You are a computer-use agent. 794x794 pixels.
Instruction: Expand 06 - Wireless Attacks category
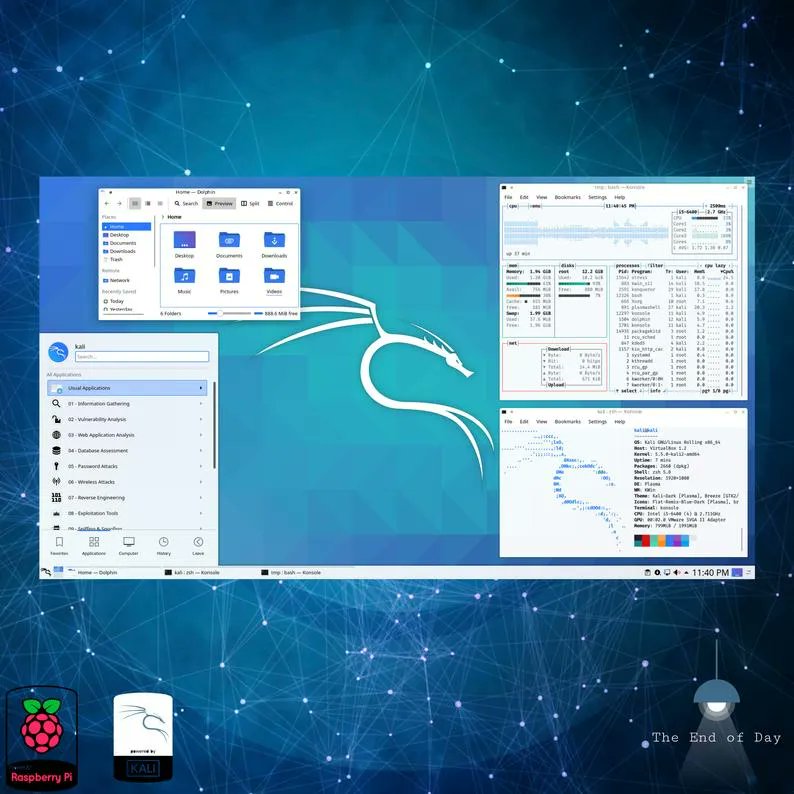click(x=127, y=482)
